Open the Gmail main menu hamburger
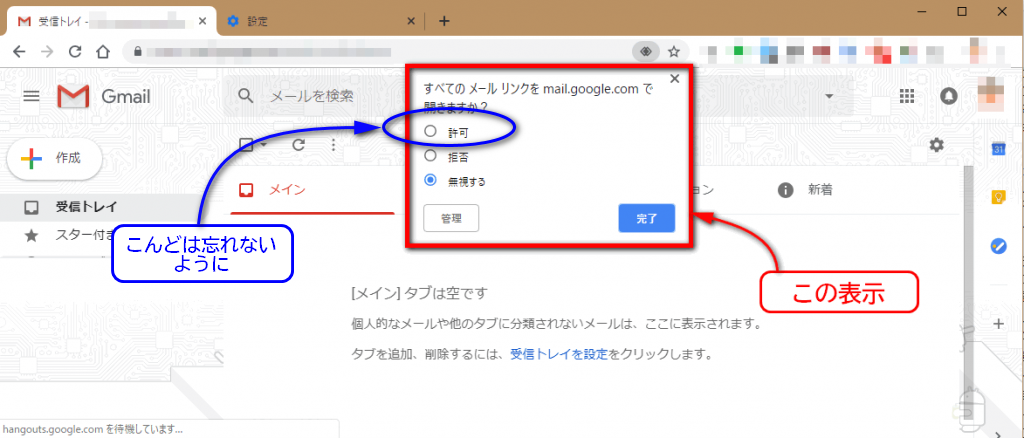Image resolution: width=1024 pixels, height=438 pixels. pos(31,96)
